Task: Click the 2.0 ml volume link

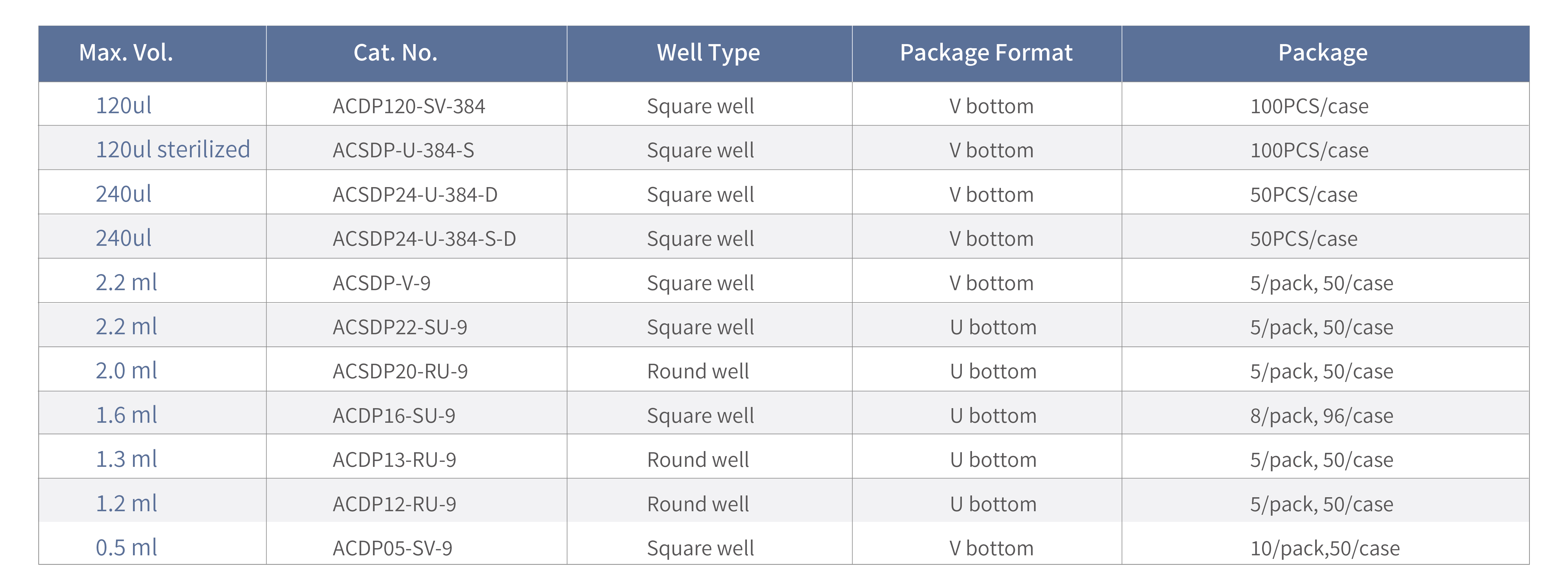Action: (126, 371)
